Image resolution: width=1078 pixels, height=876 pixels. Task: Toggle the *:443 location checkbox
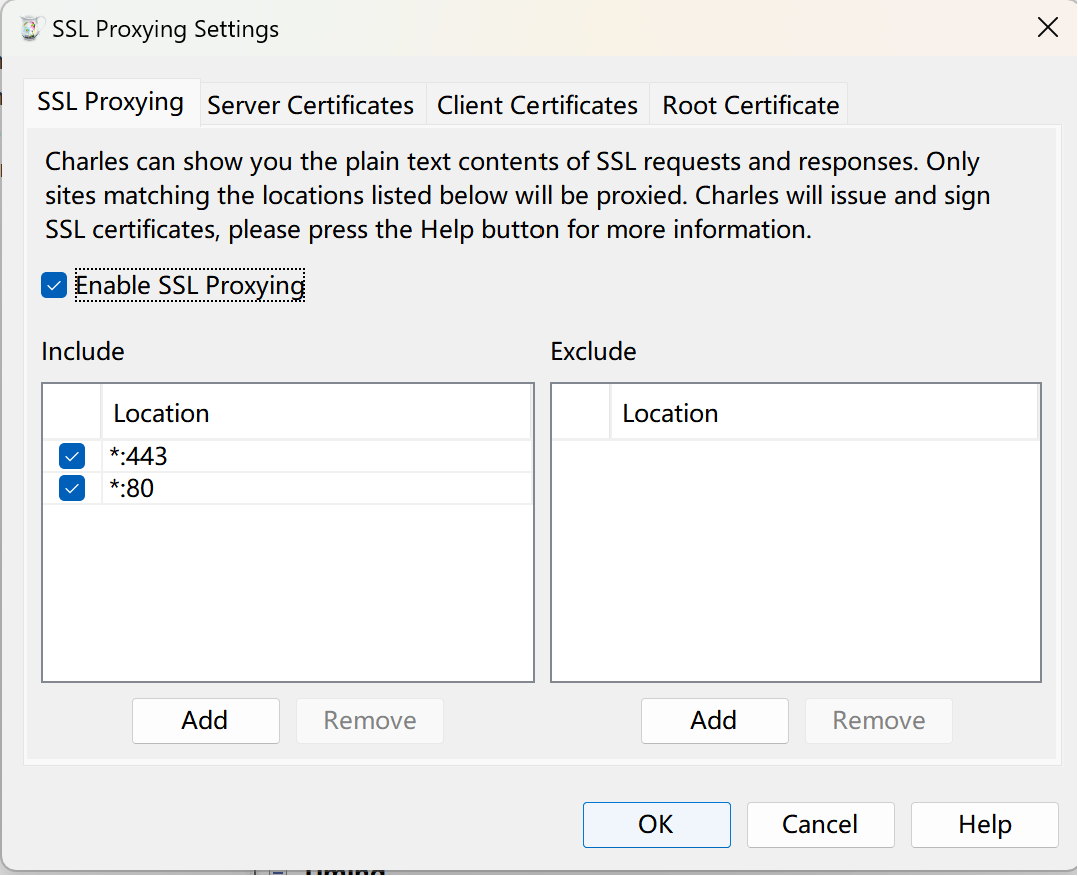pyautogui.click(x=72, y=457)
